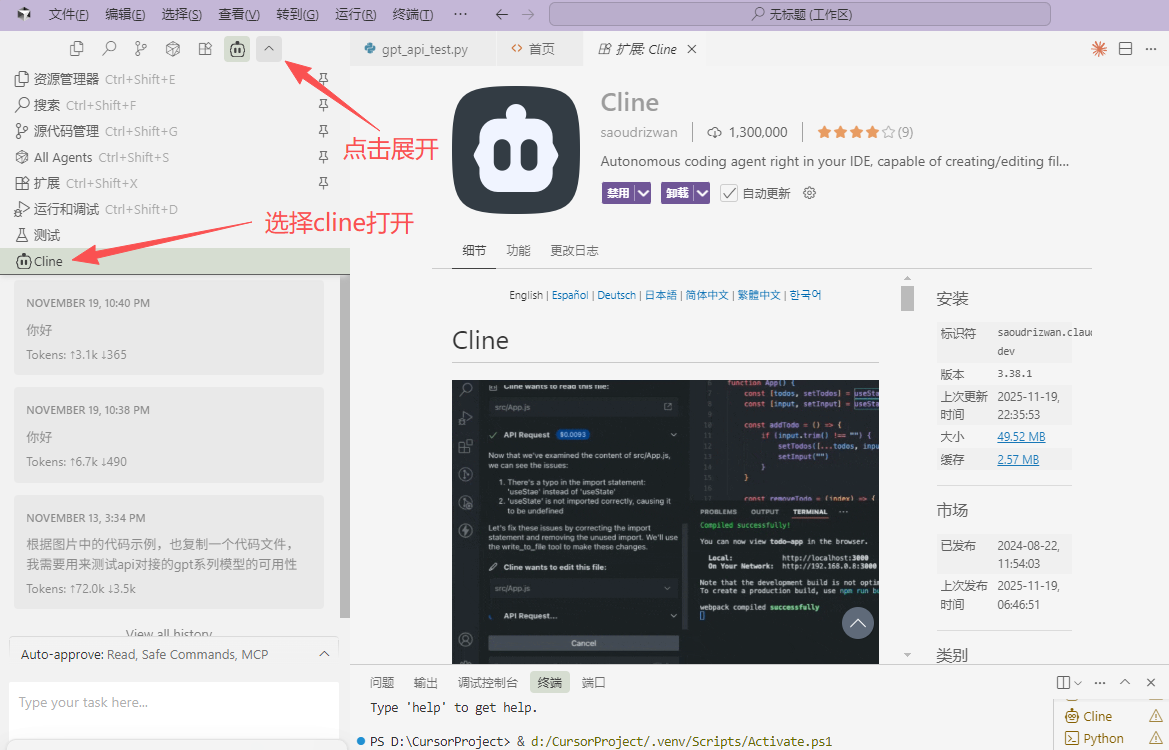Maximize the panel with the up chevron
Viewport: 1169px width, 750px height.
tap(1125, 682)
